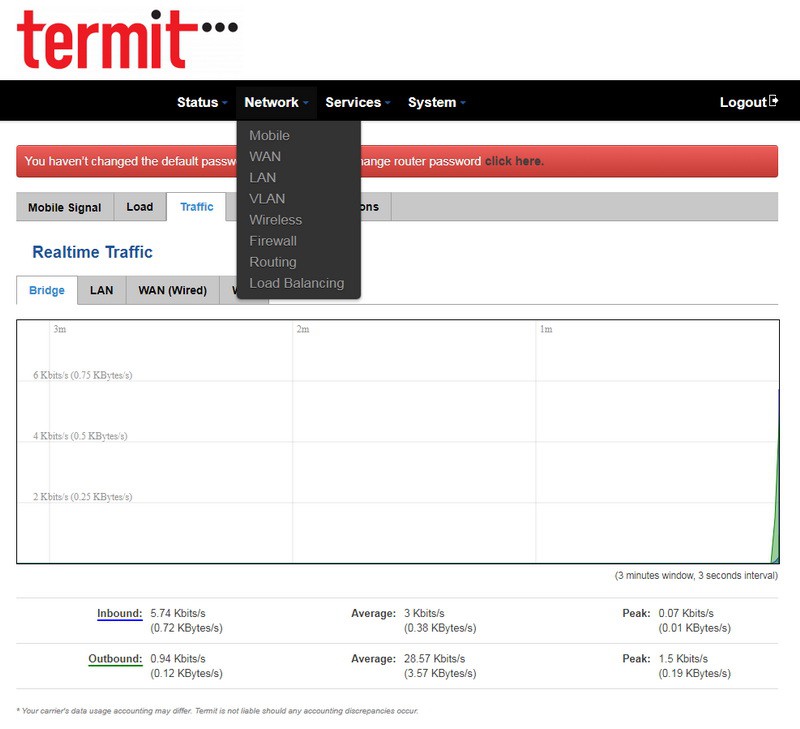Select Mobile from the Network menu
This screenshot has width=800, height=729.
[269, 135]
